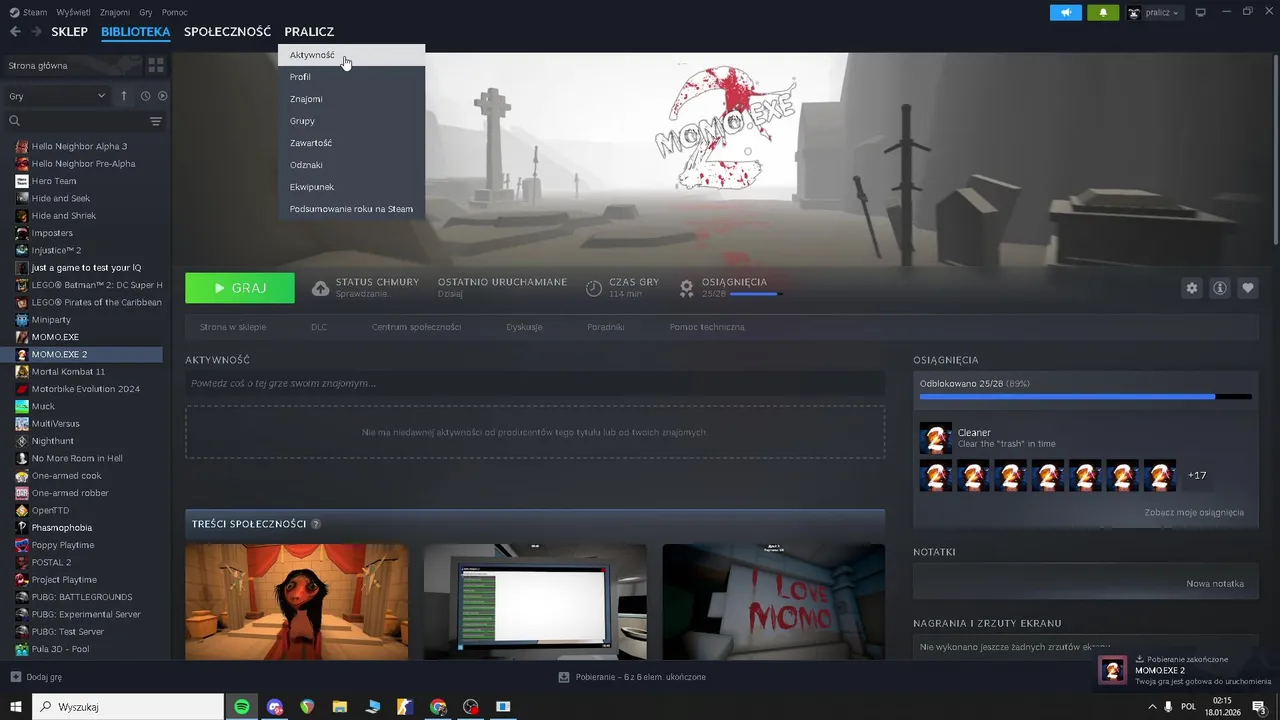The height and width of the screenshot is (720, 1280).
Task: Open File Explorer from the taskbar
Action: [340, 707]
